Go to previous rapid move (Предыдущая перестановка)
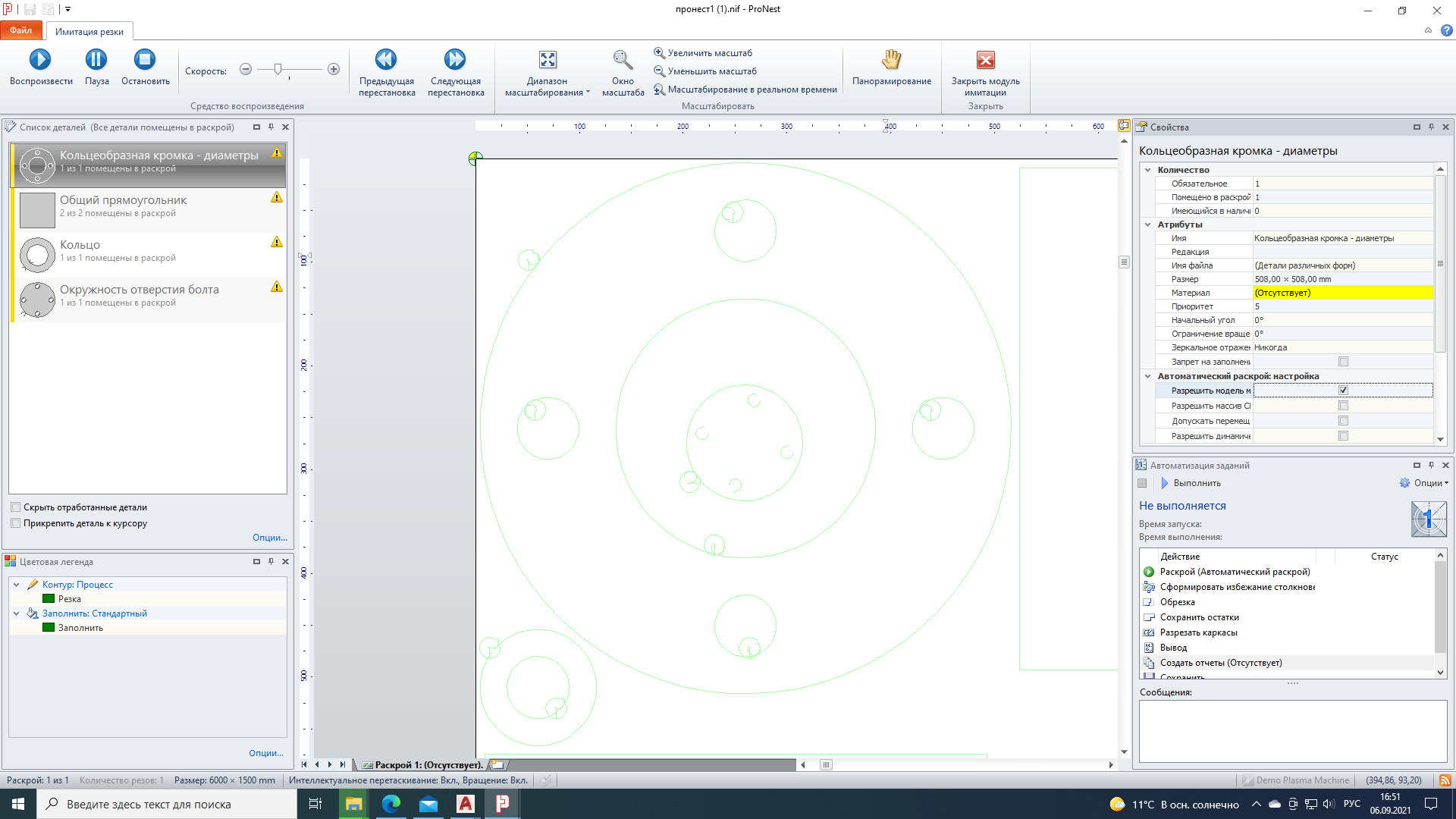 tap(386, 60)
